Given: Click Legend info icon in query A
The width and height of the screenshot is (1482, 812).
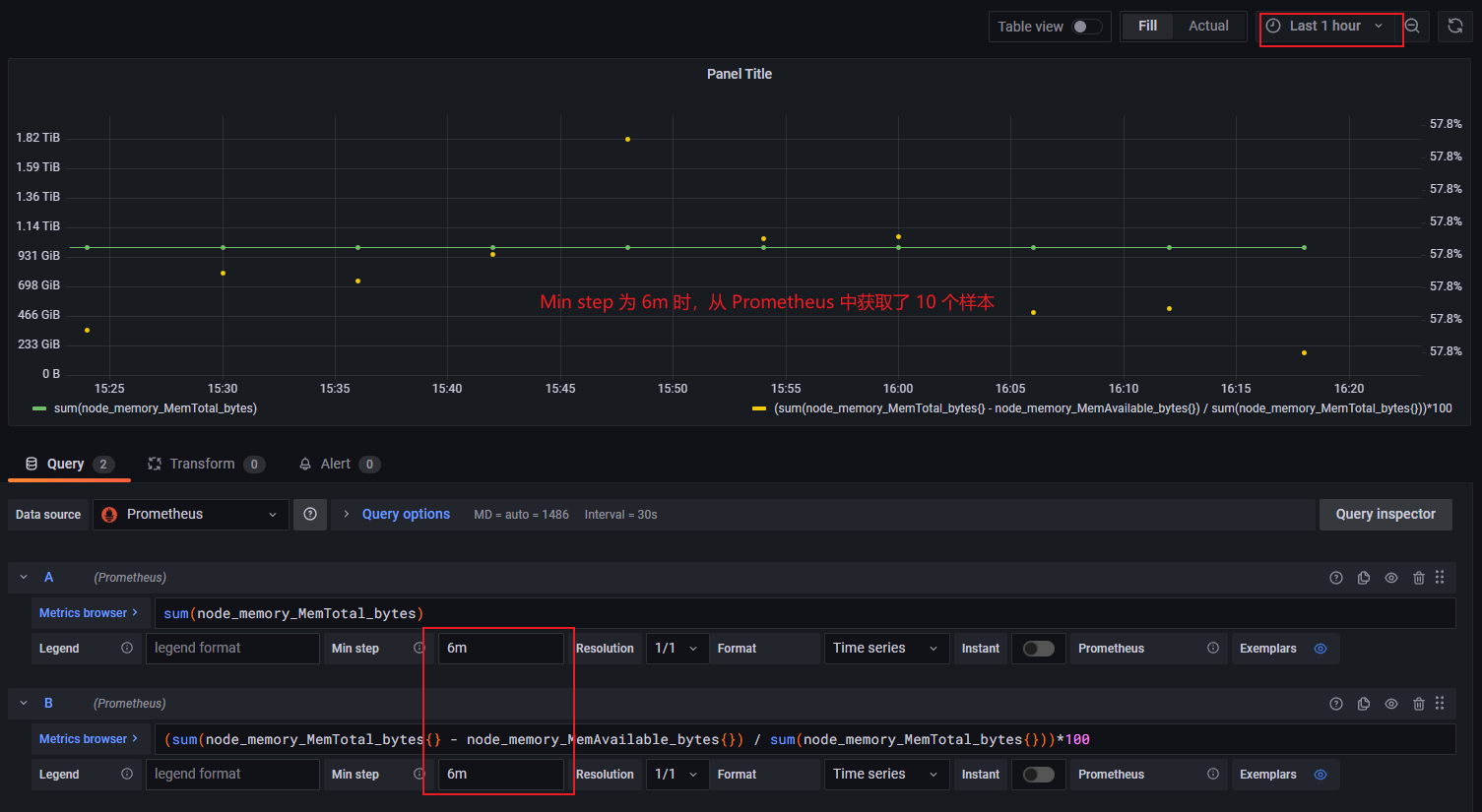Looking at the screenshot, I should click(127, 648).
